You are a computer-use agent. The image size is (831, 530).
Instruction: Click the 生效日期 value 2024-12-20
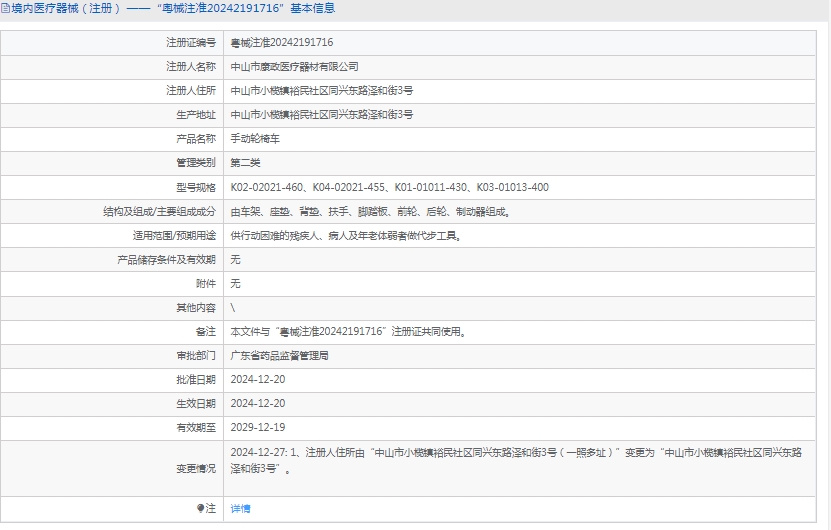click(x=257, y=403)
